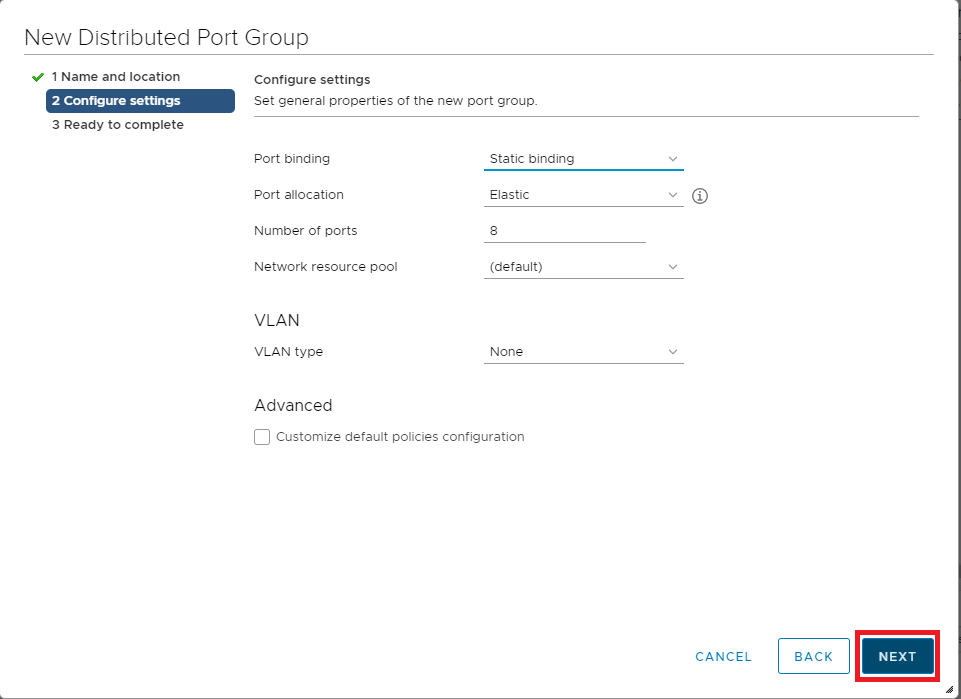
Task: Cancel the new port group wizard
Action: 723,656
